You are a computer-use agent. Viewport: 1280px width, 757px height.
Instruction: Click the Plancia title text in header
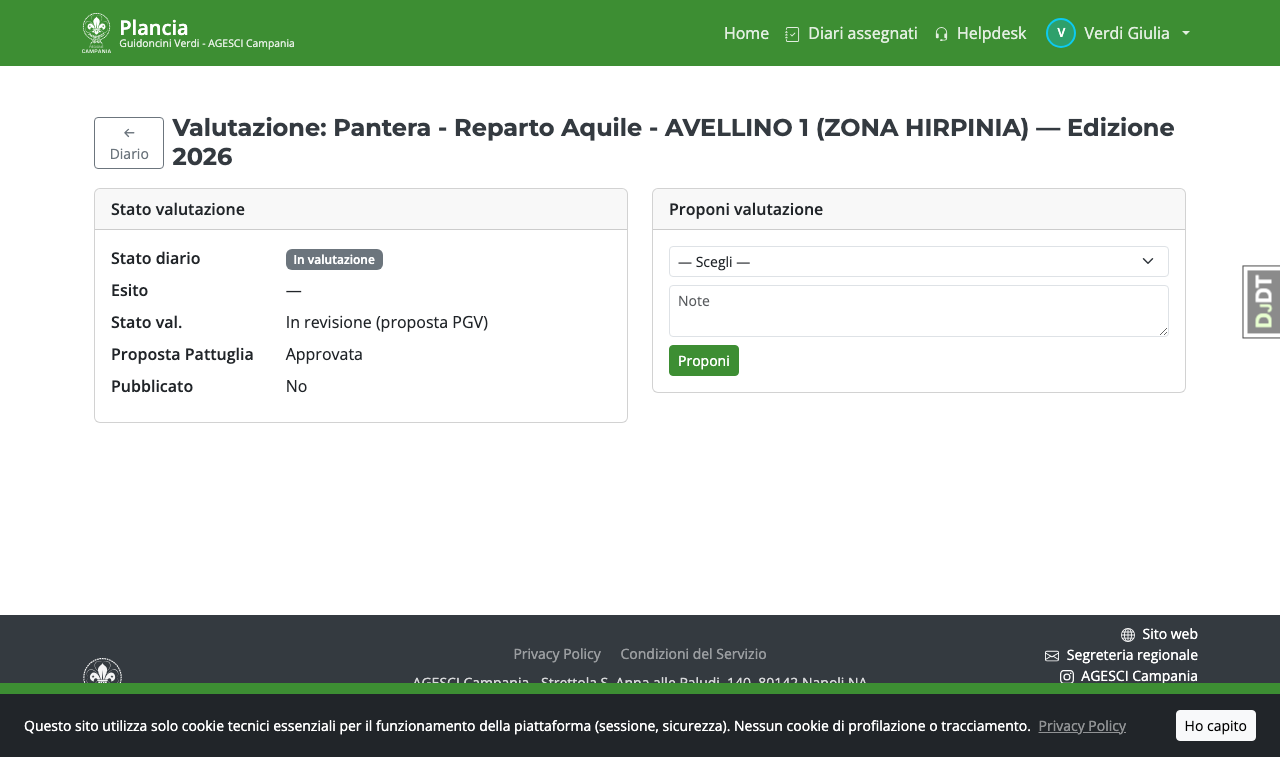tap(153, 27)
